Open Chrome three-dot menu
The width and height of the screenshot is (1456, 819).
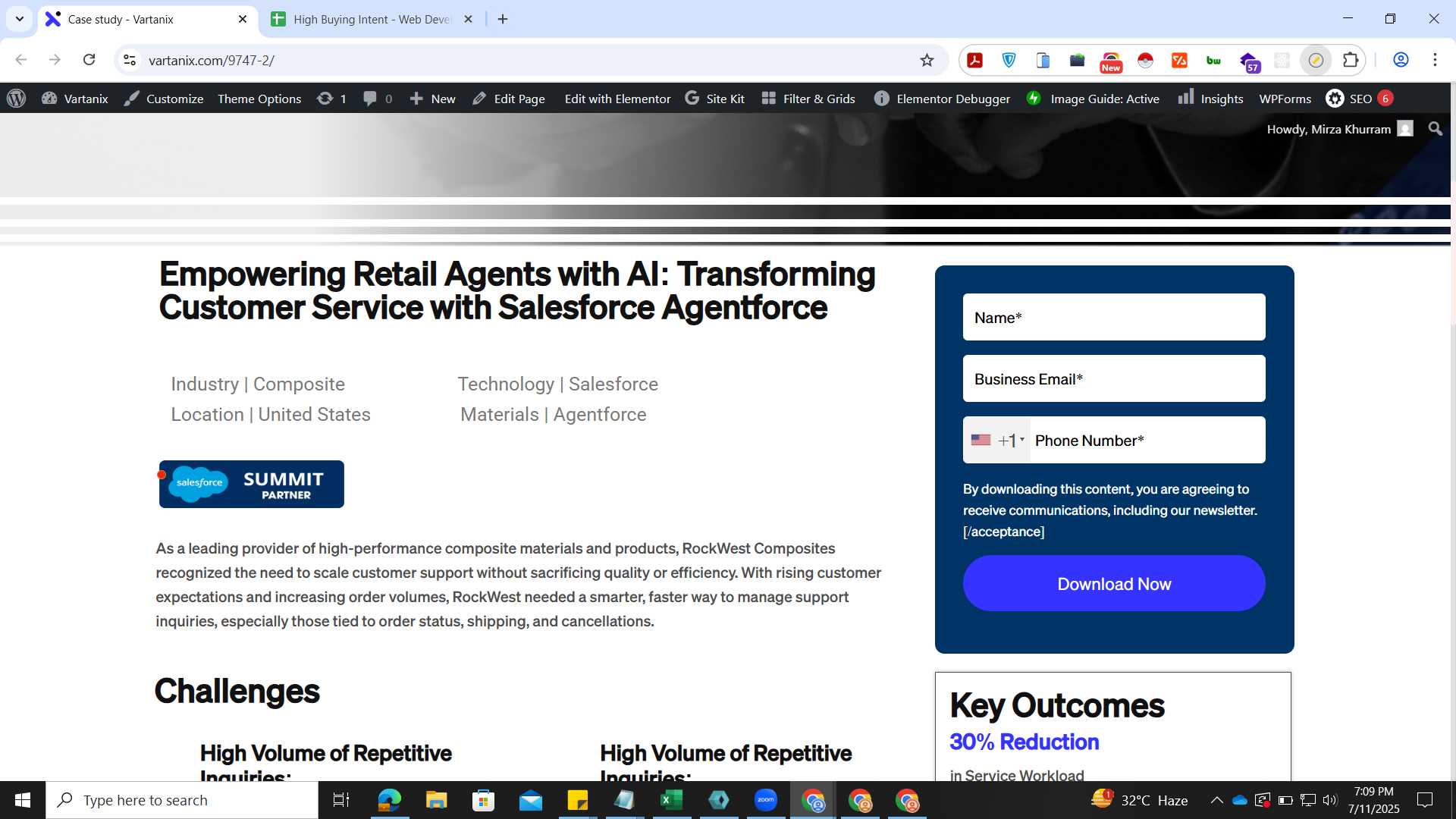tap(1435, 60)
